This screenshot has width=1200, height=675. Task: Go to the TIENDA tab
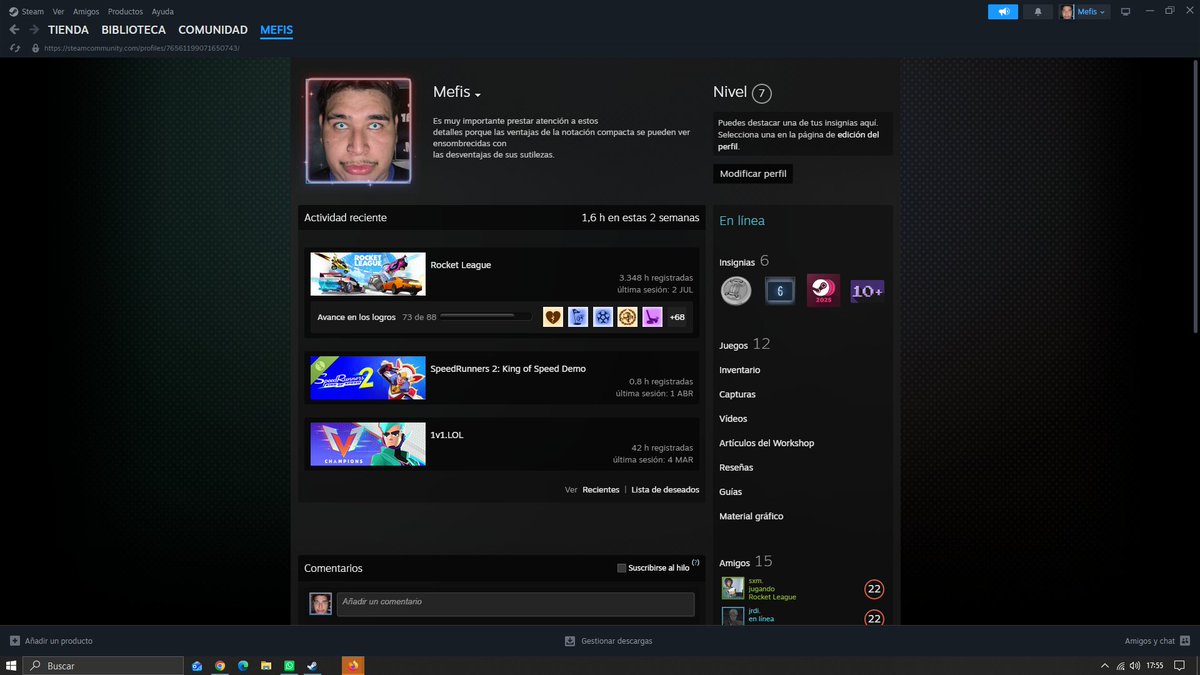(x=68, y=30)
